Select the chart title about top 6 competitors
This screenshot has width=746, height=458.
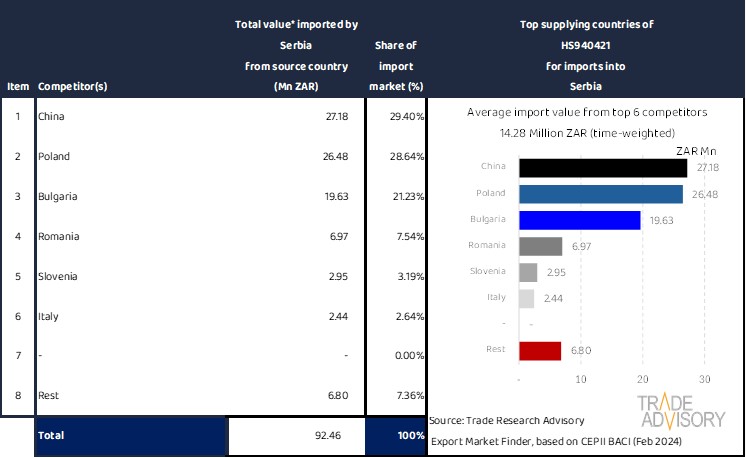[587, 113]
